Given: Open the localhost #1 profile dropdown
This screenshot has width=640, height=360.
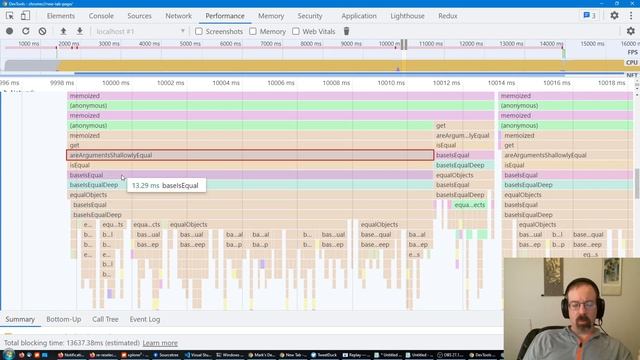Looking at the screenshot, I should tap(140, 31).
